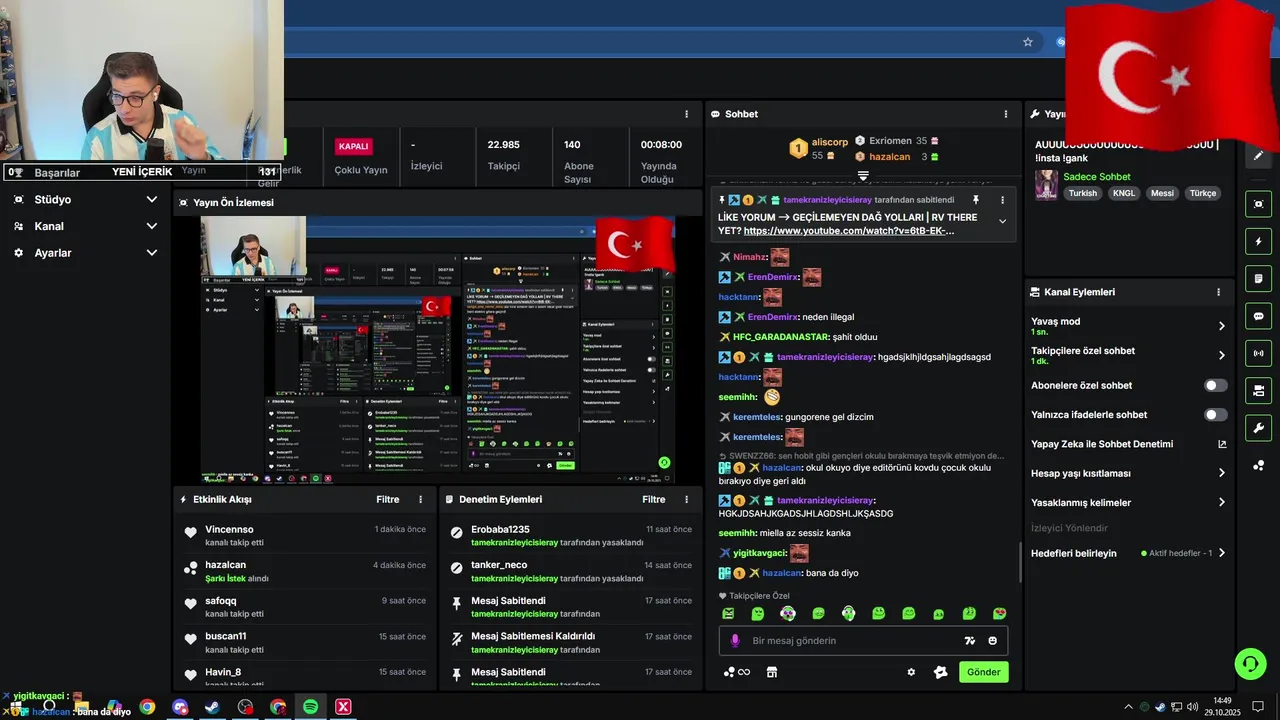
Task: Open Steam from the taskbar
Action: coord(212,707)
